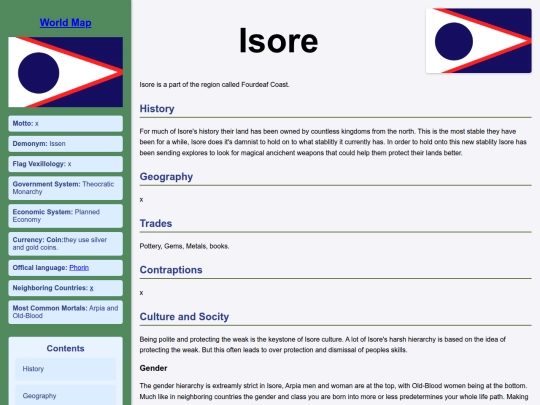540x405 pixels.
Task: Click the History section heading
Action: pyautogui.click(x=157, y=108)
